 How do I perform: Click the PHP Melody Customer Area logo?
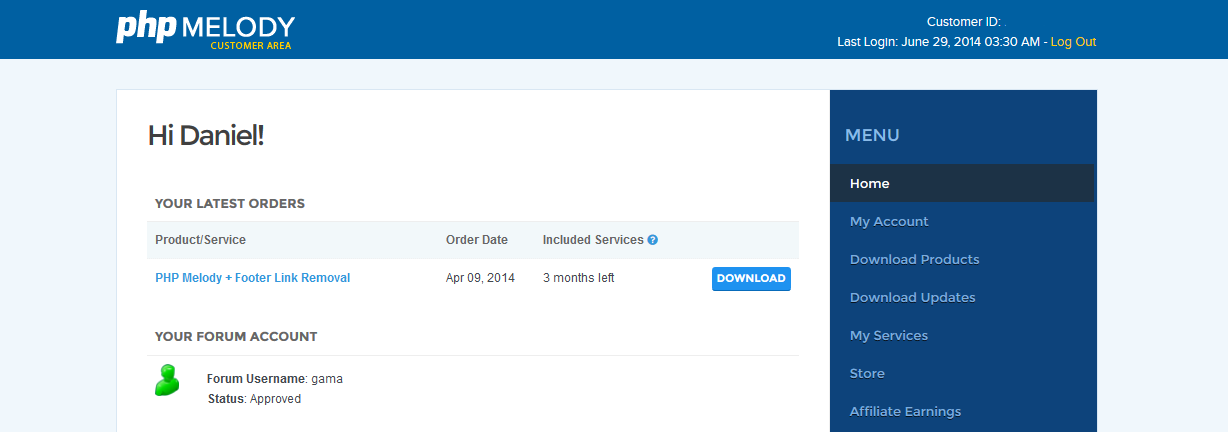(x=205, y=30)
